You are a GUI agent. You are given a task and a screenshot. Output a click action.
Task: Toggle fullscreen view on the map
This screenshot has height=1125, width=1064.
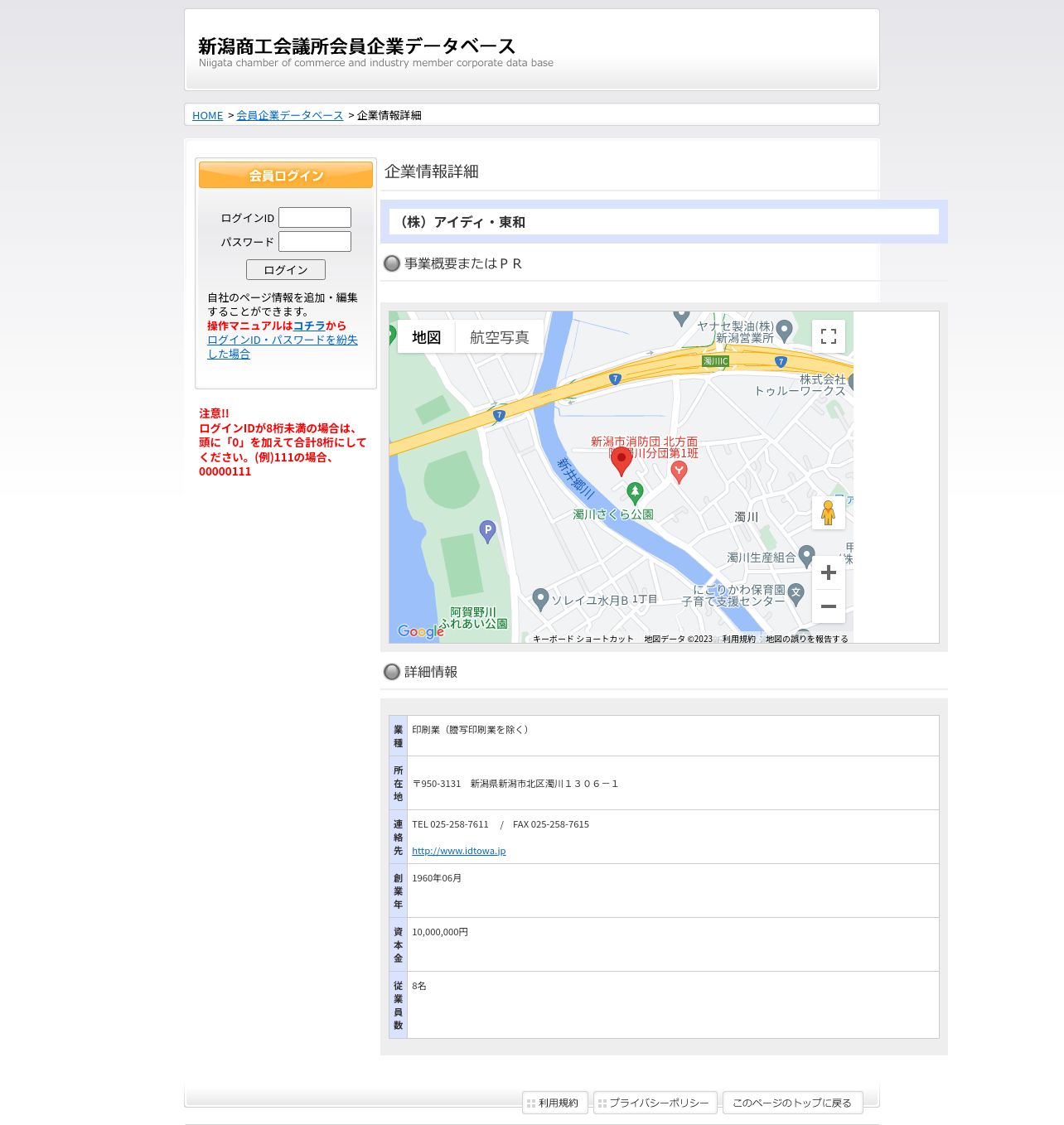coord(828,336)
